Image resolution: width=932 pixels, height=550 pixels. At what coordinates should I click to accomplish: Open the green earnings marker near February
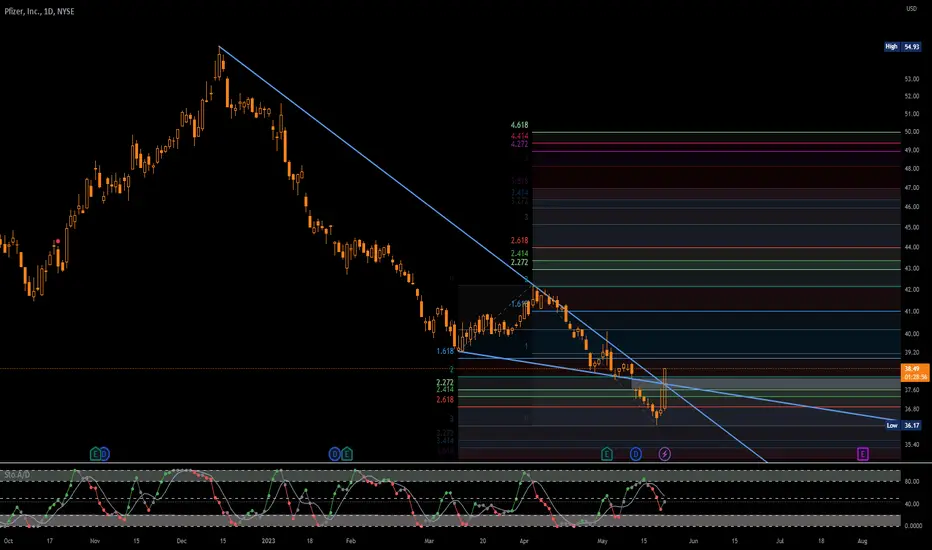(347, 454)
